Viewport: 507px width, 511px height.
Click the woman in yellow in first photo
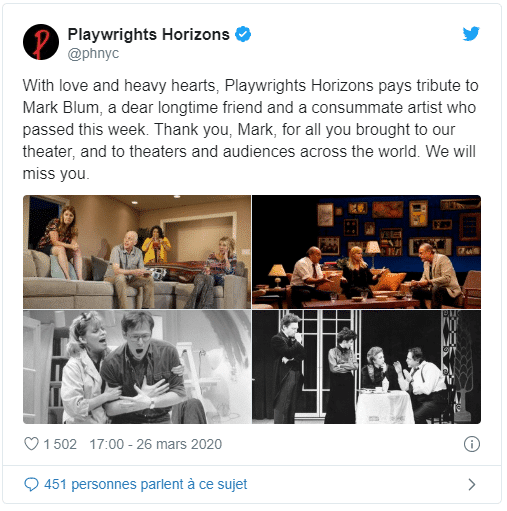[156, 245]
